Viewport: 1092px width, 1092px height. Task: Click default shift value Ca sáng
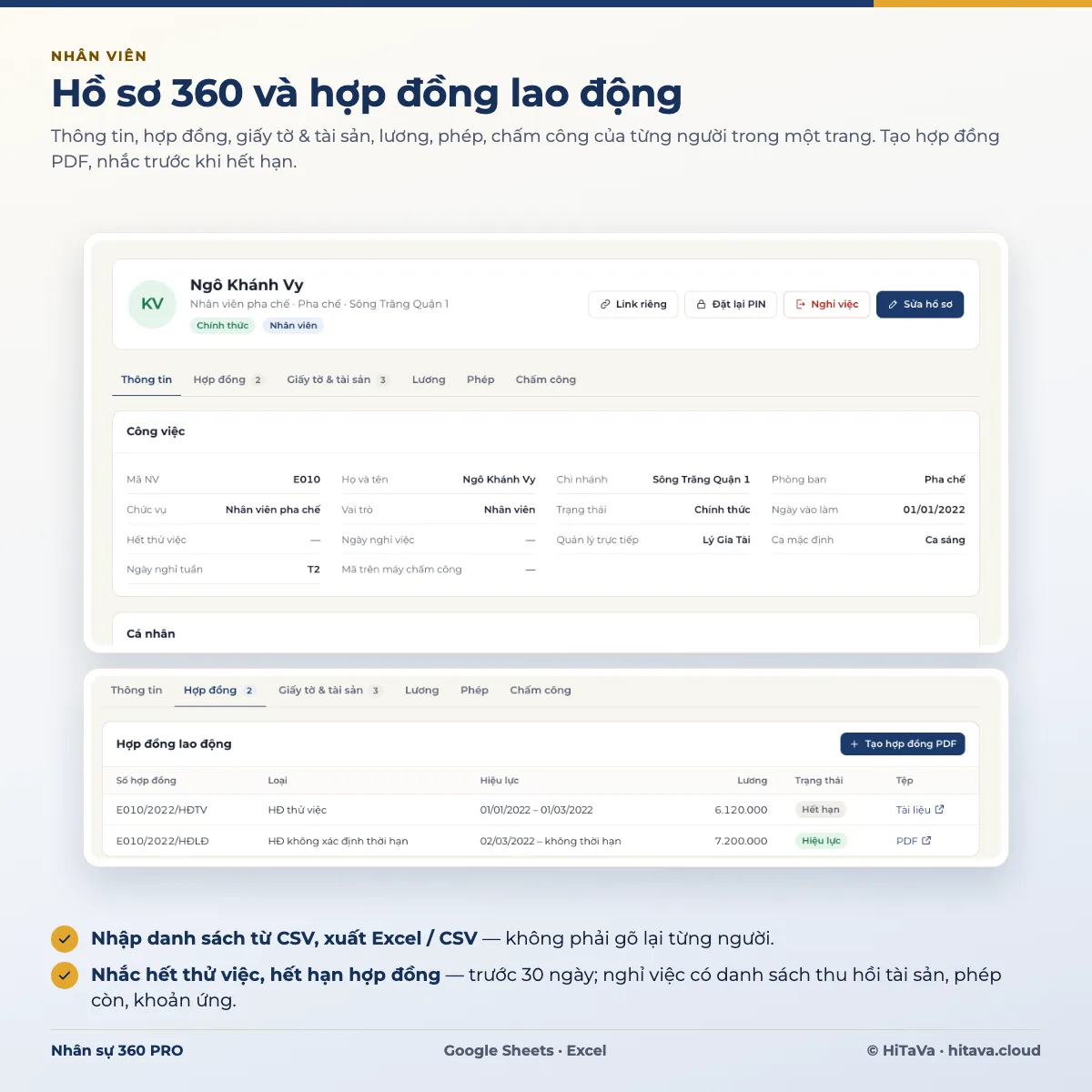(945, 540)
